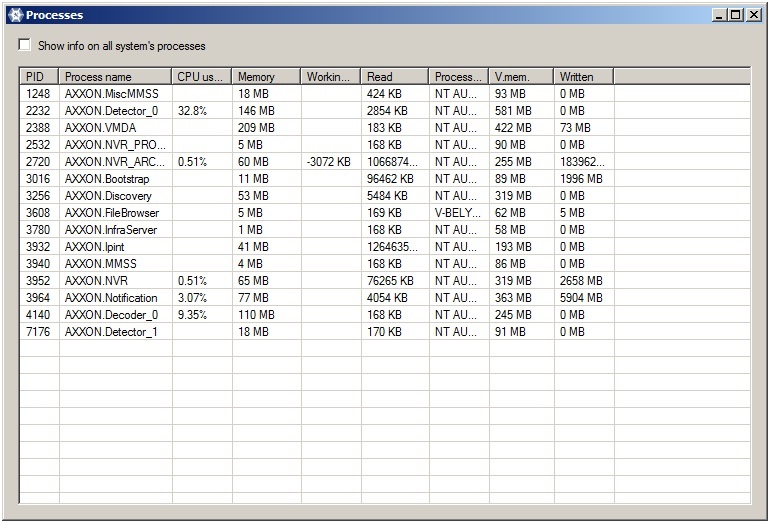Select the AXXON.MiscMMSS process row

point(385,93)
